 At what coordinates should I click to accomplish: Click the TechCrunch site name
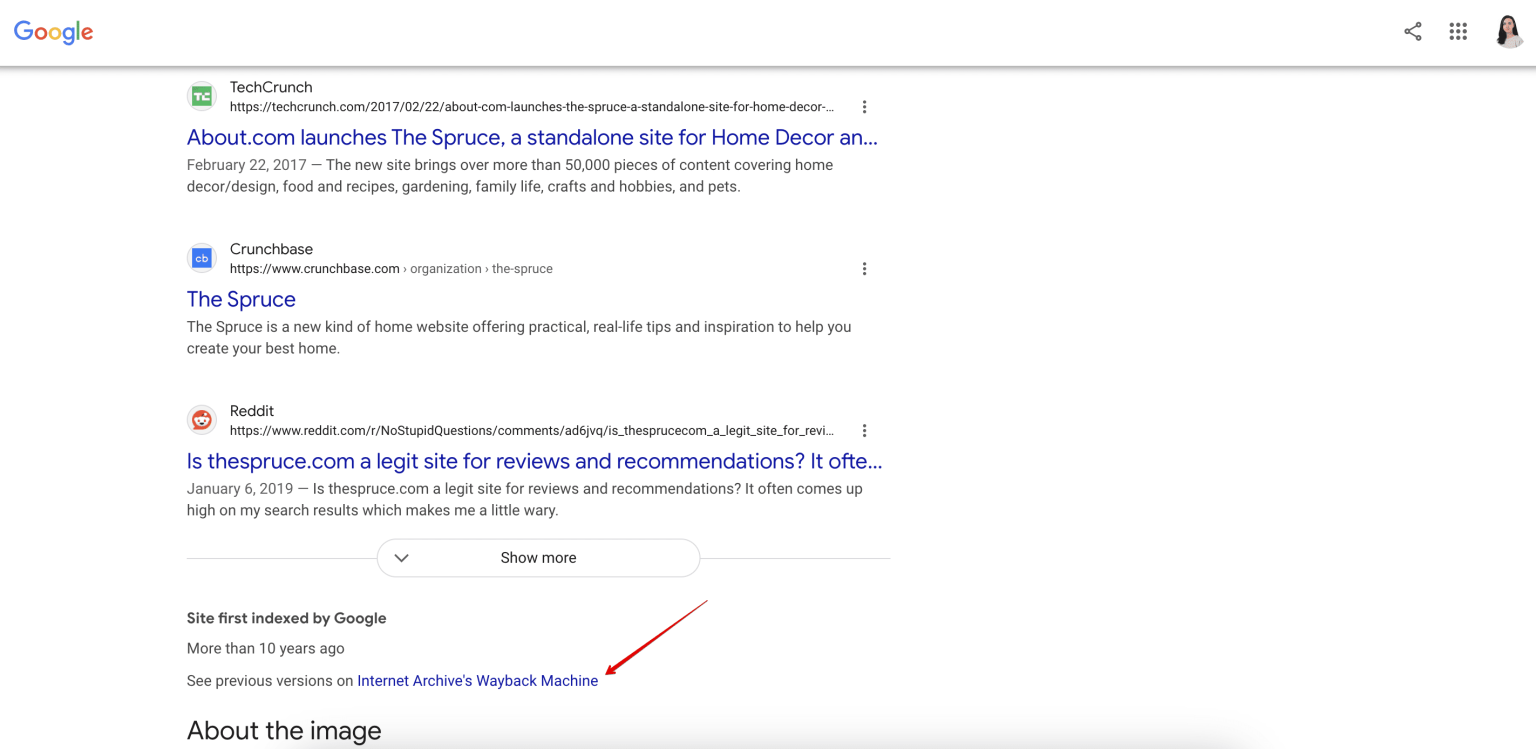click(x=271, y=87)
